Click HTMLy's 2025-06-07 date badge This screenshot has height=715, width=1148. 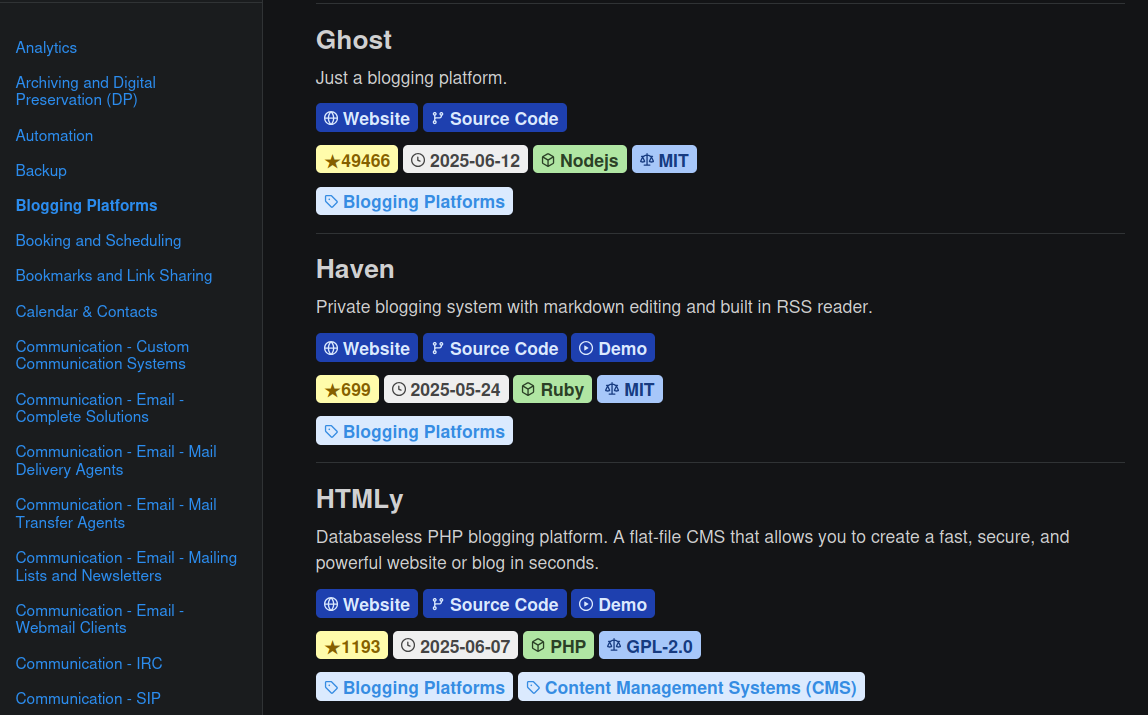click(x=455, y=645)
